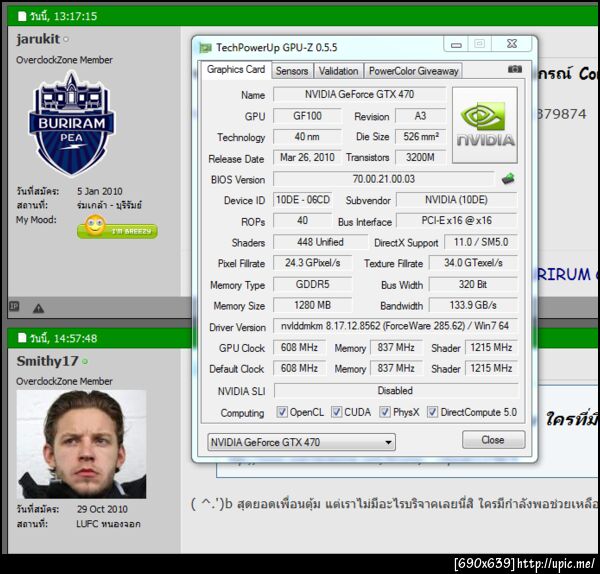The width and height of the screenshot is (600, 574).
Task: Click the Memory Type value GDDR5
Action: (313, 284)
